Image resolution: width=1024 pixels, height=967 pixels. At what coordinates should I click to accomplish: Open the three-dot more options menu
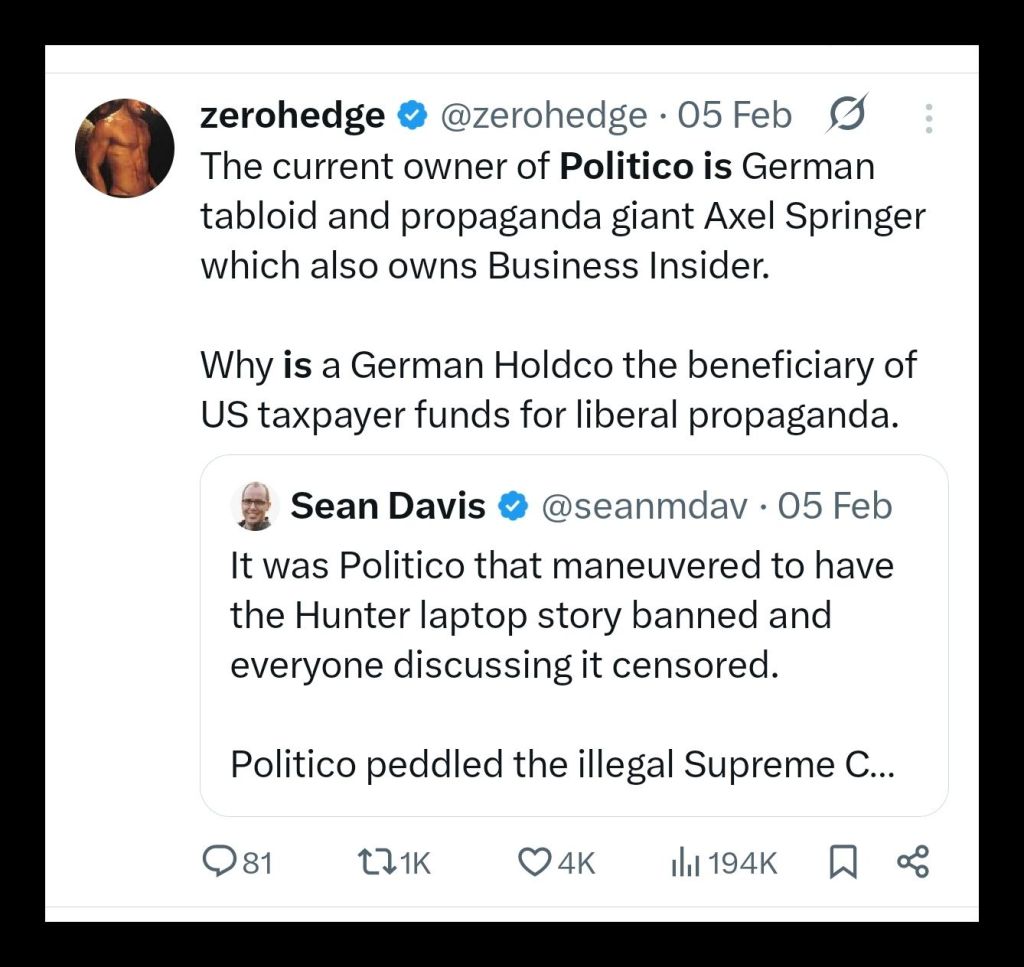point(929,118)
